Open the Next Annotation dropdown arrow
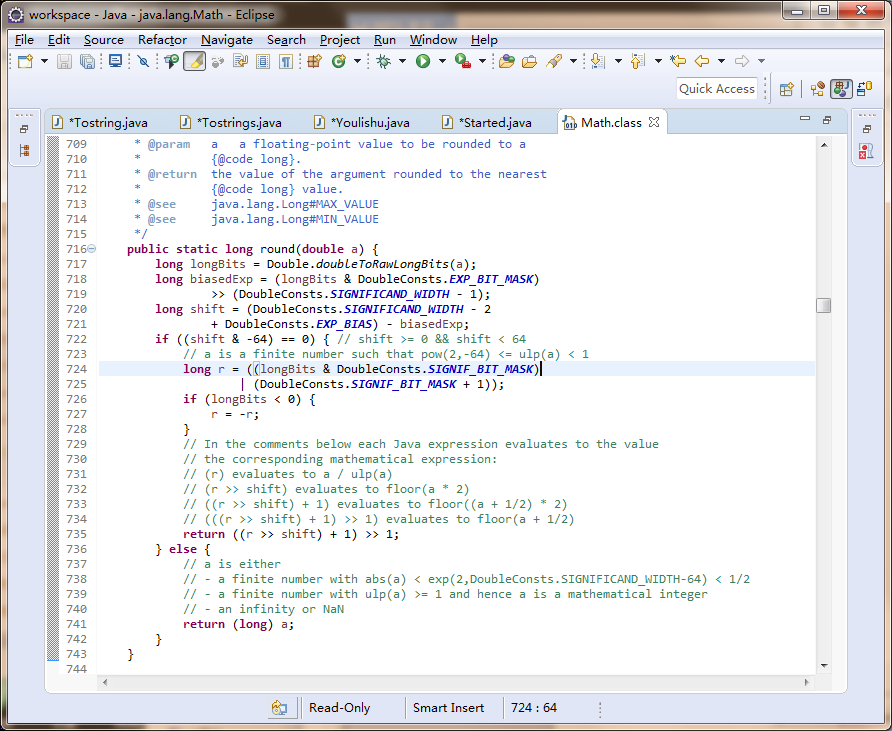Image resolution: width=892 pixels, height=731 pixels. pyautogui.click(x=618, y=61)
